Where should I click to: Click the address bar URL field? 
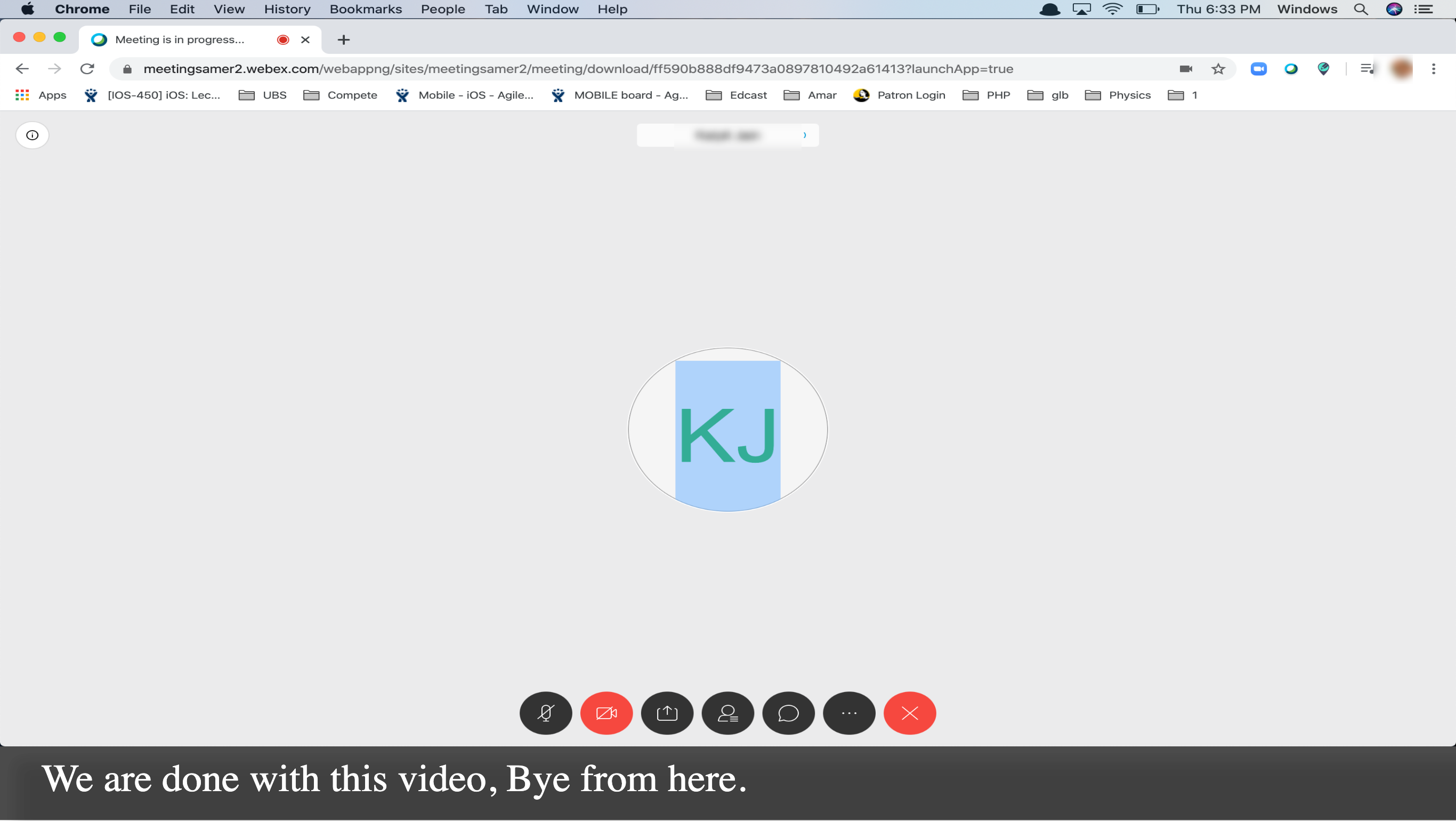(577, 69)
